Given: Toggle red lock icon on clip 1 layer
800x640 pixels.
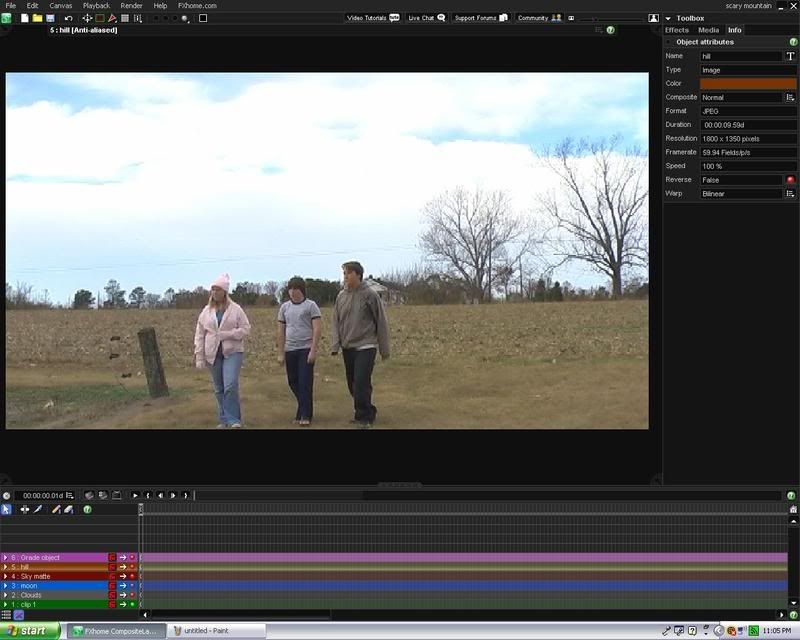Looking at the screenshot, I should tap(112, 604).
